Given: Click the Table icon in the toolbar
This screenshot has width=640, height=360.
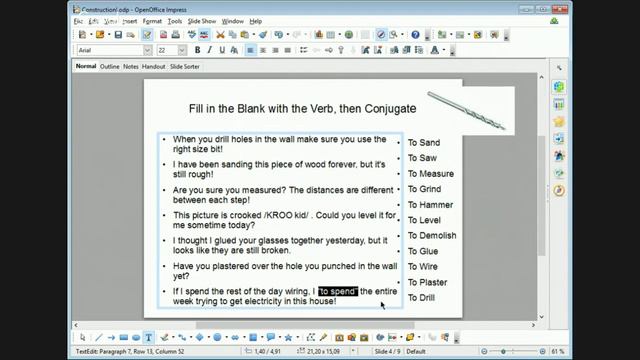Looking at the screenshot, I should [331, 35].
